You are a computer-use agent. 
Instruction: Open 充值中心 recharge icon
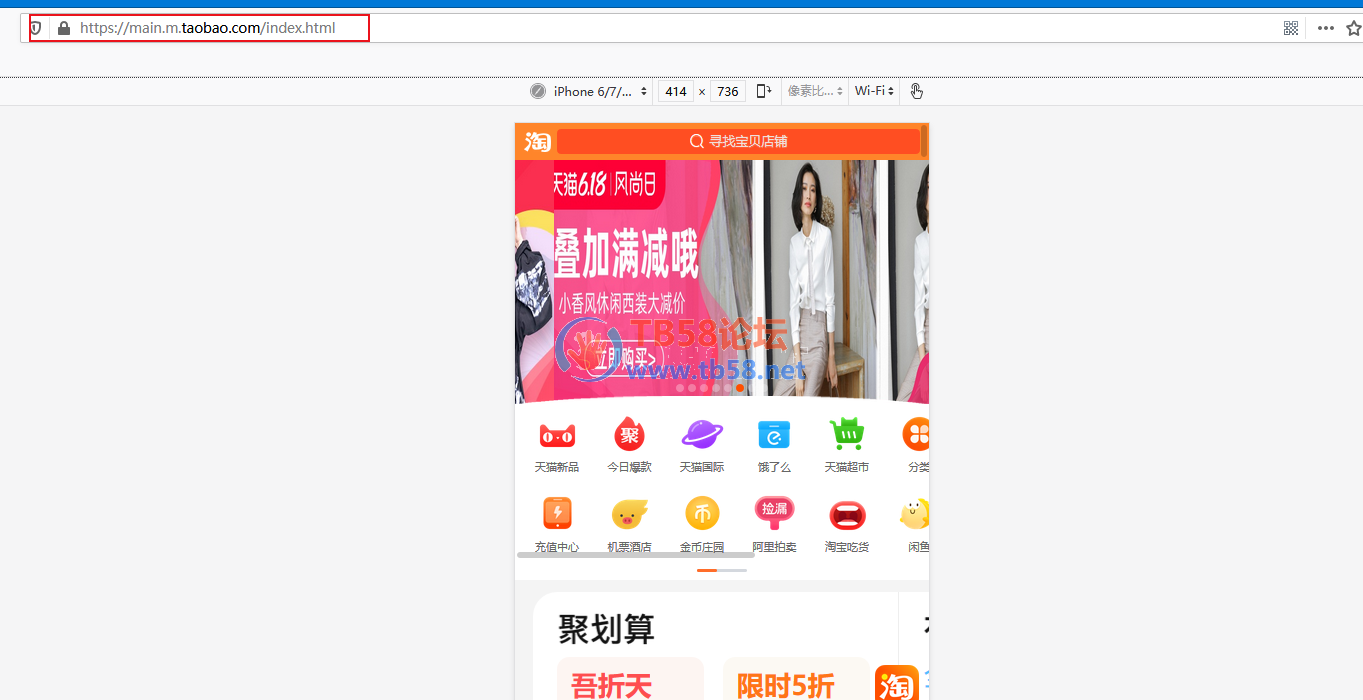pos(557,513)
